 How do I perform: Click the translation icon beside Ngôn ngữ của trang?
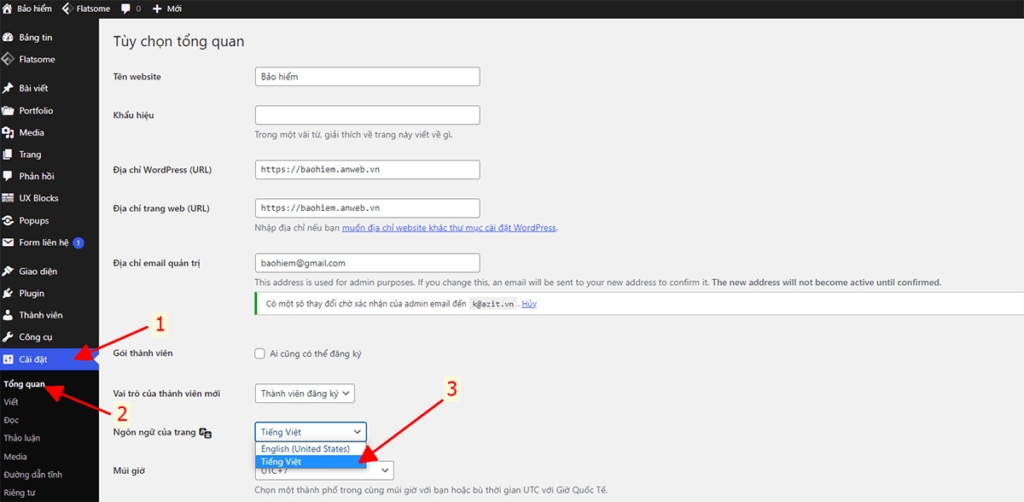206,432
